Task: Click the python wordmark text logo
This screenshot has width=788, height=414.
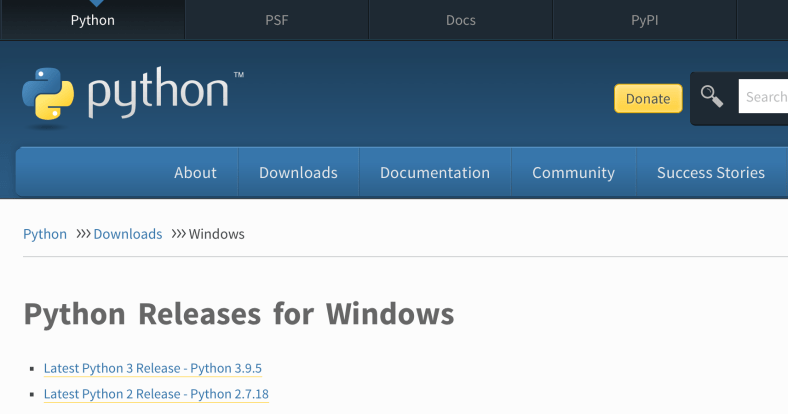Action: click(159, 93)
